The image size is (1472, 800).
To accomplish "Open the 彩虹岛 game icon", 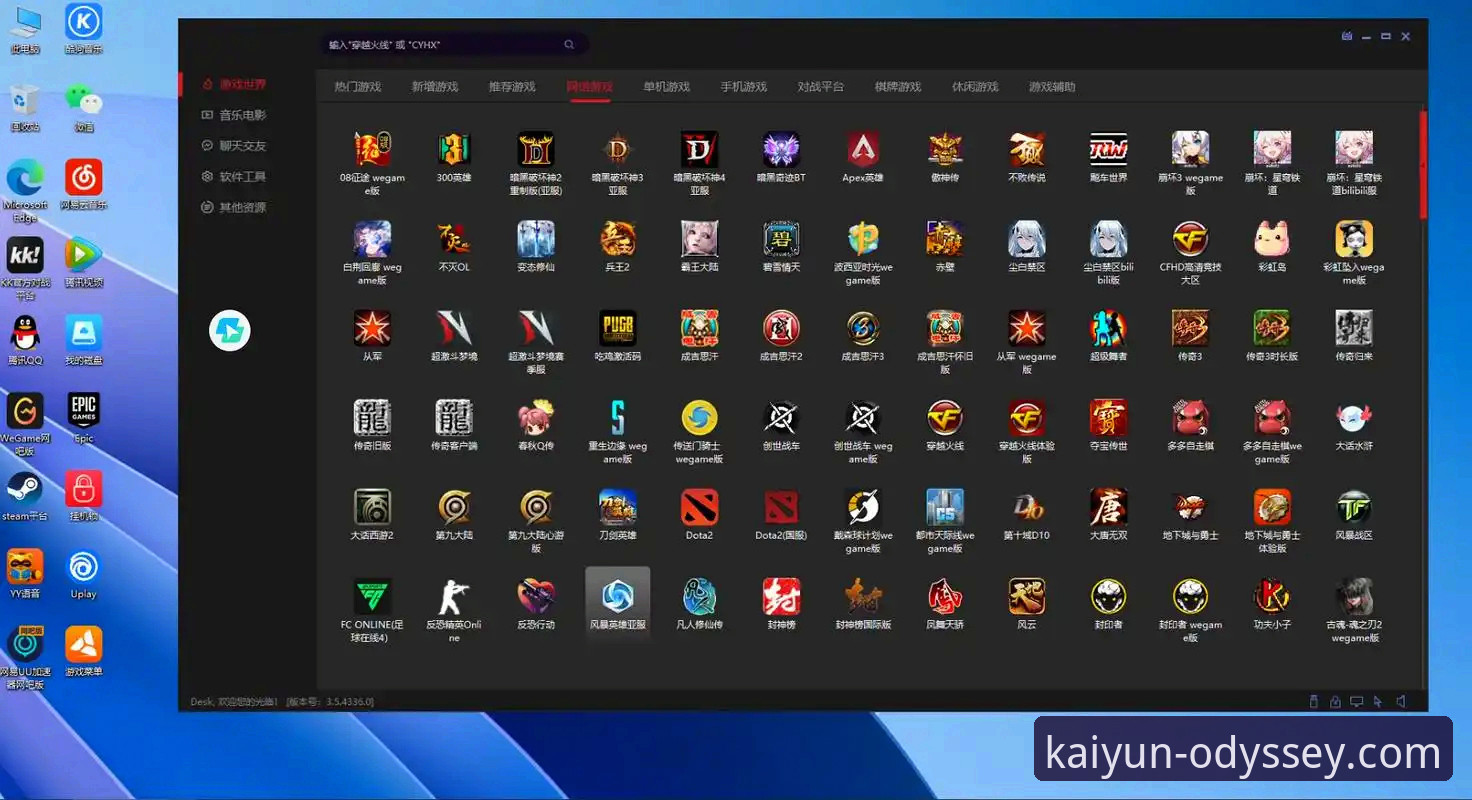I will pyautogui.click(x=1272, y=239).
